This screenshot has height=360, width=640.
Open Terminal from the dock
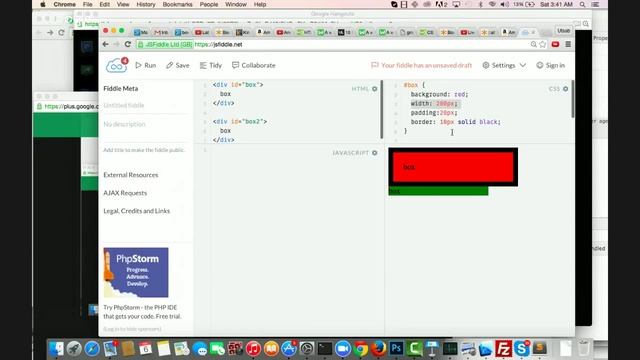click(325, 349)
